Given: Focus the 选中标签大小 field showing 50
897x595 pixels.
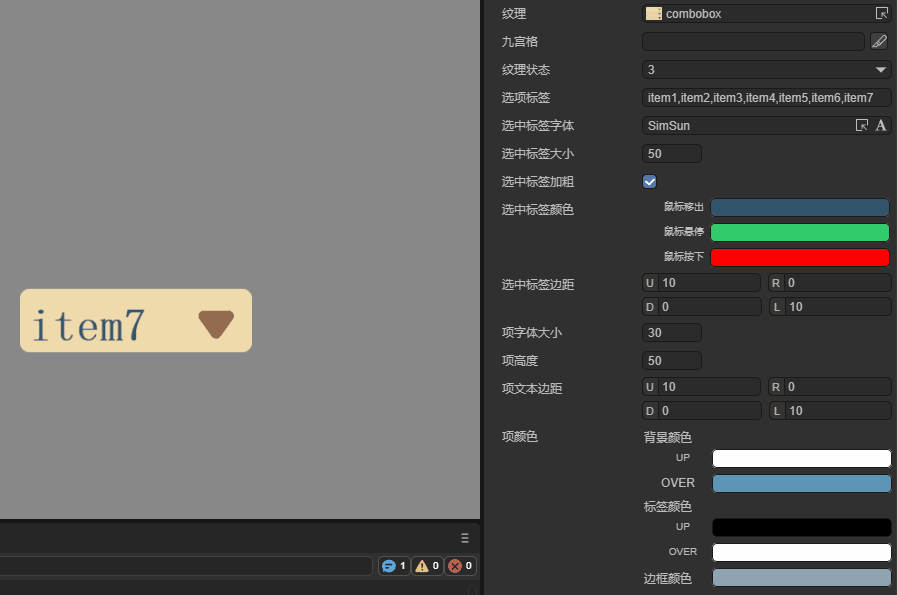Looking at the screenshot, I should (671, 154).
